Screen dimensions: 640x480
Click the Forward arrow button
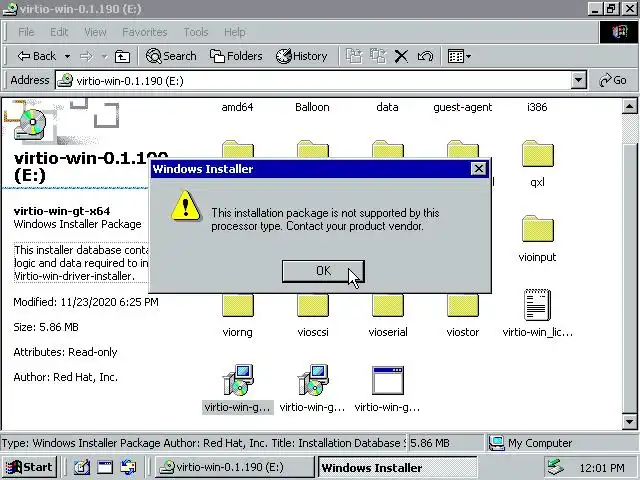pyautogui.click(x=86, y=56)
